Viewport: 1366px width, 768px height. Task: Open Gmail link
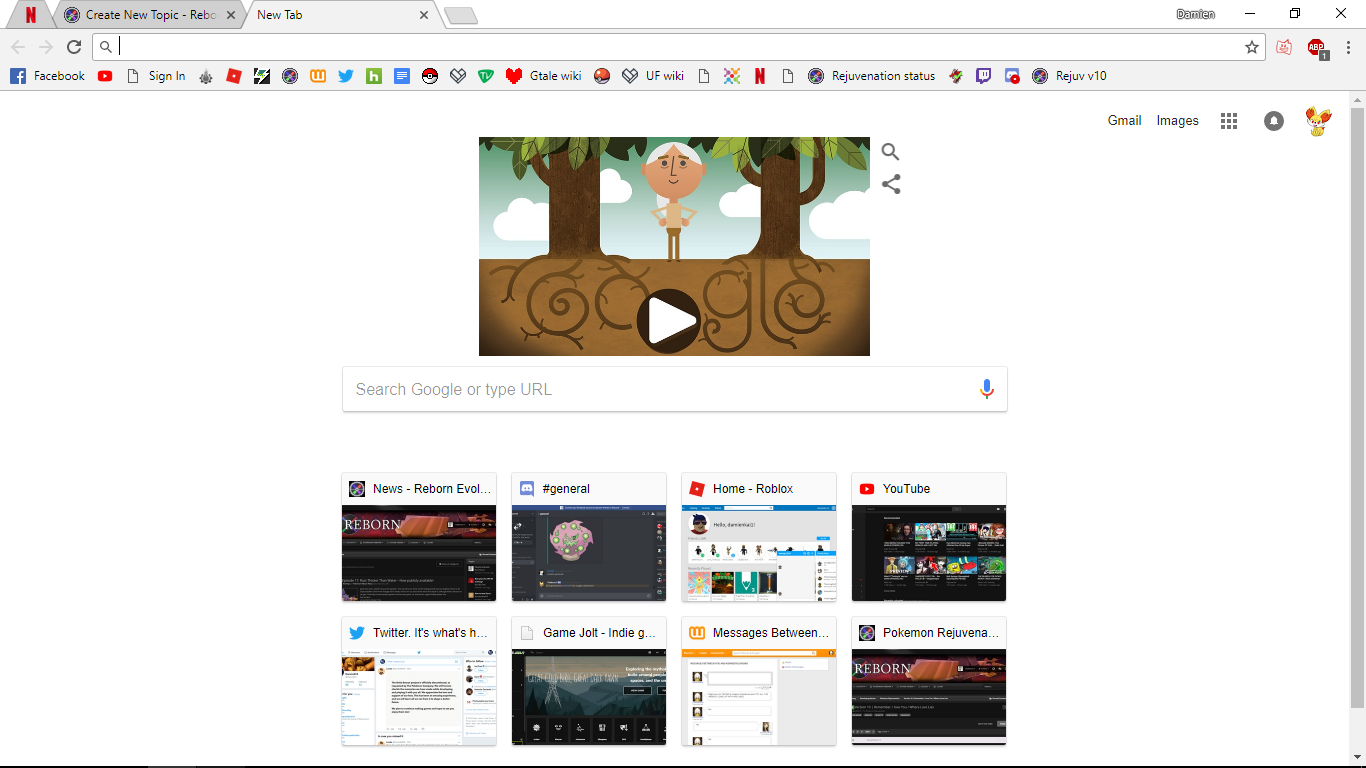pyautogui.click(x=1124, y=120)
